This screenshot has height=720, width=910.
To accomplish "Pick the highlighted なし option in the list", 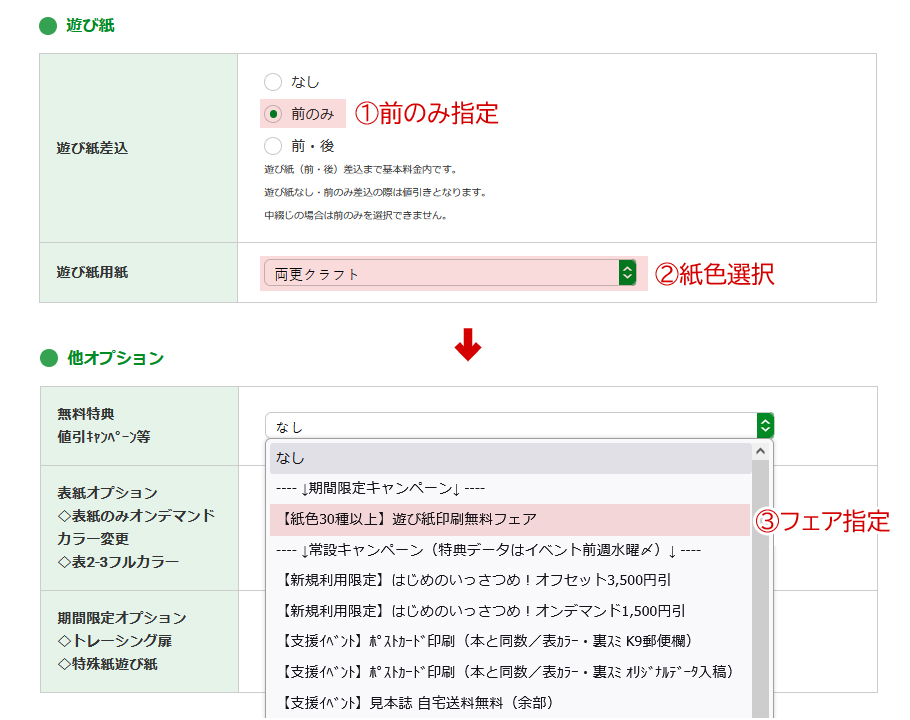I will [508, 458].
